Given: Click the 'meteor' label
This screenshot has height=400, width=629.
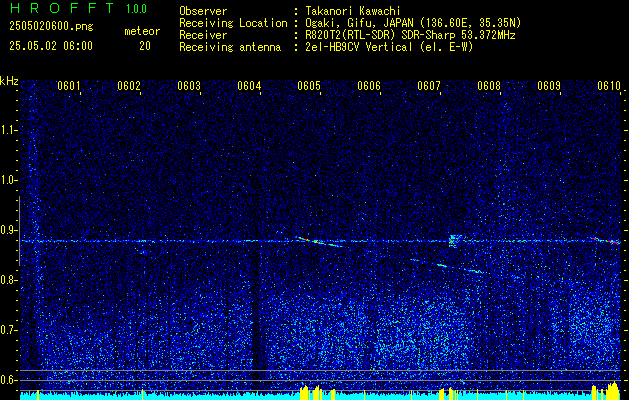Looking at the screenshot, I should pos(142,31).
